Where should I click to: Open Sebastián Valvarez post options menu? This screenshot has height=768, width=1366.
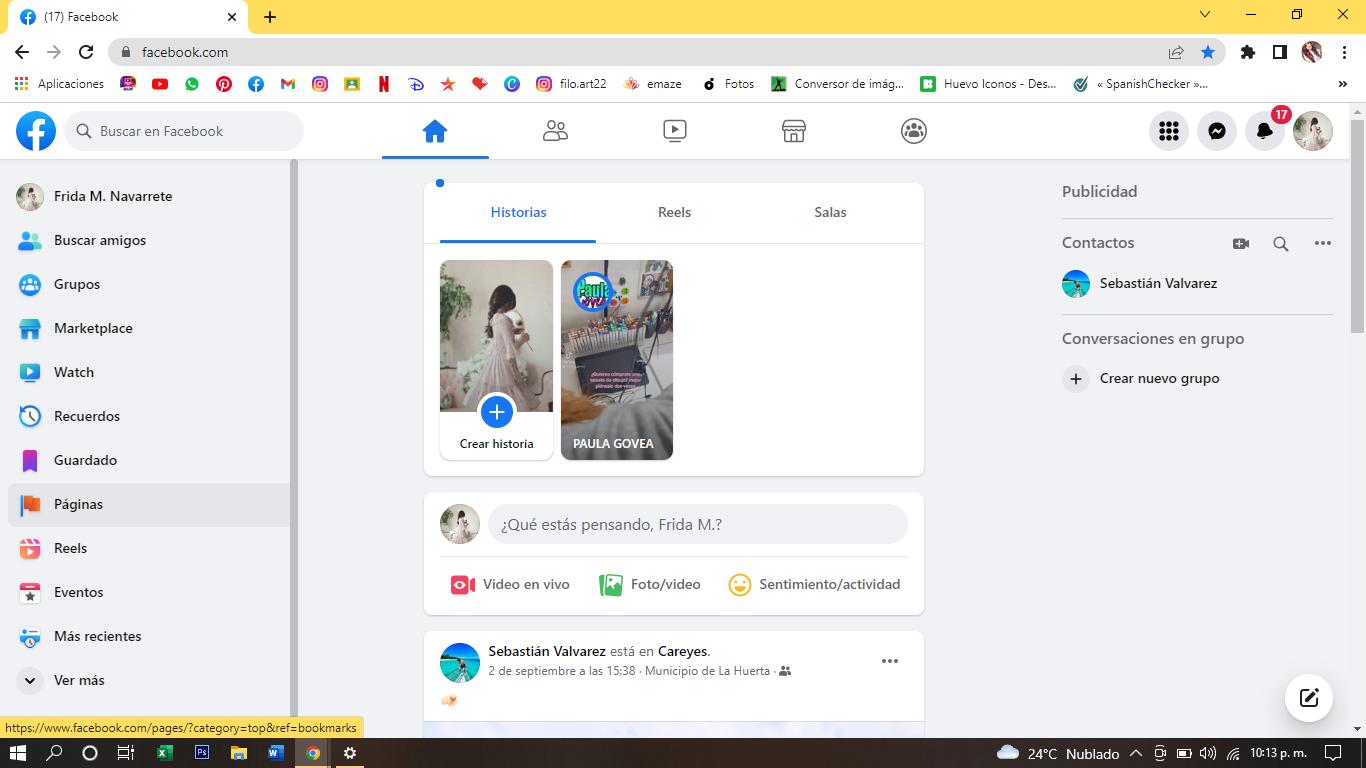(890, 661)
